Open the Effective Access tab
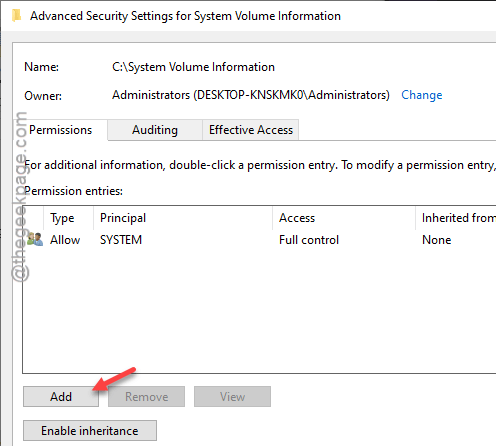Image resolution: width=496 pixels, height=446 pixels. tap(251, 130)
